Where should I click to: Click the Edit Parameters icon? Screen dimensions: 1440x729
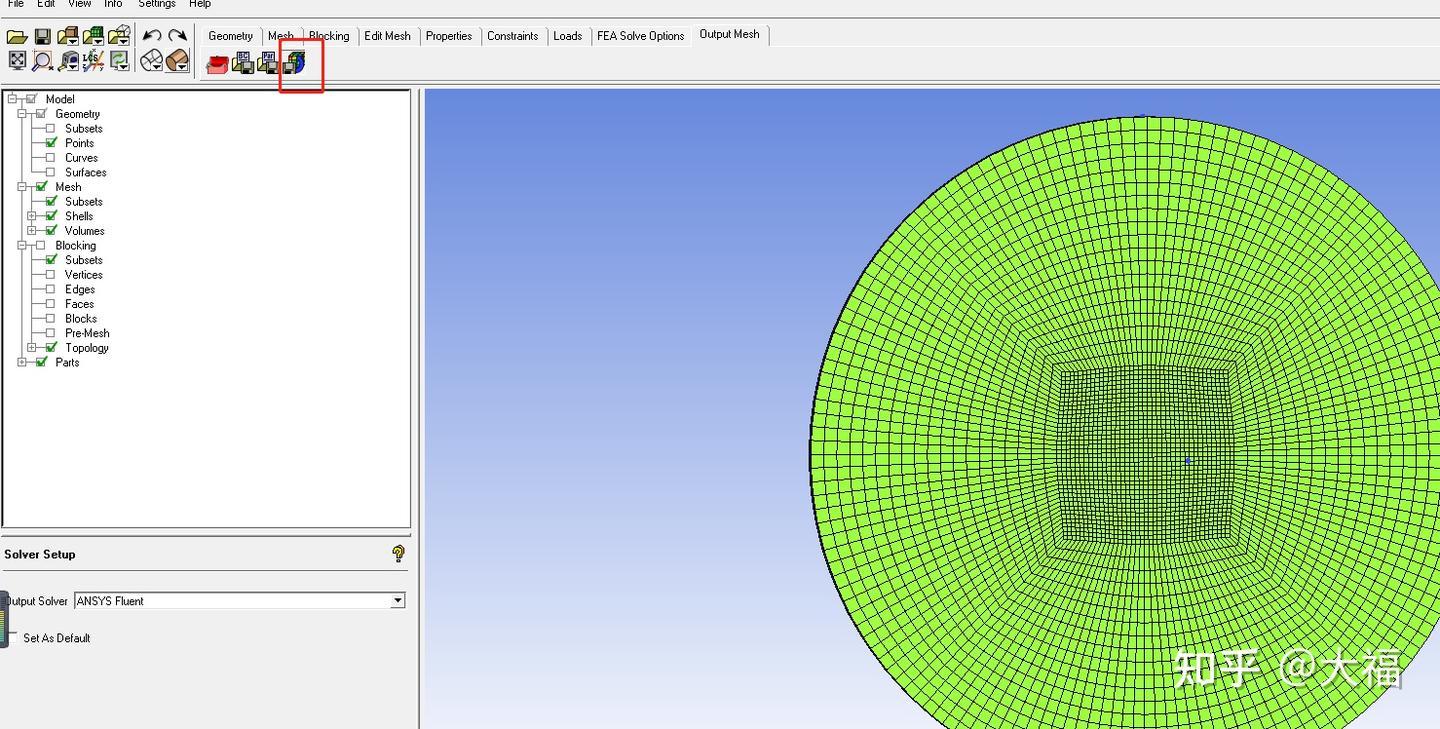[268, 64]
